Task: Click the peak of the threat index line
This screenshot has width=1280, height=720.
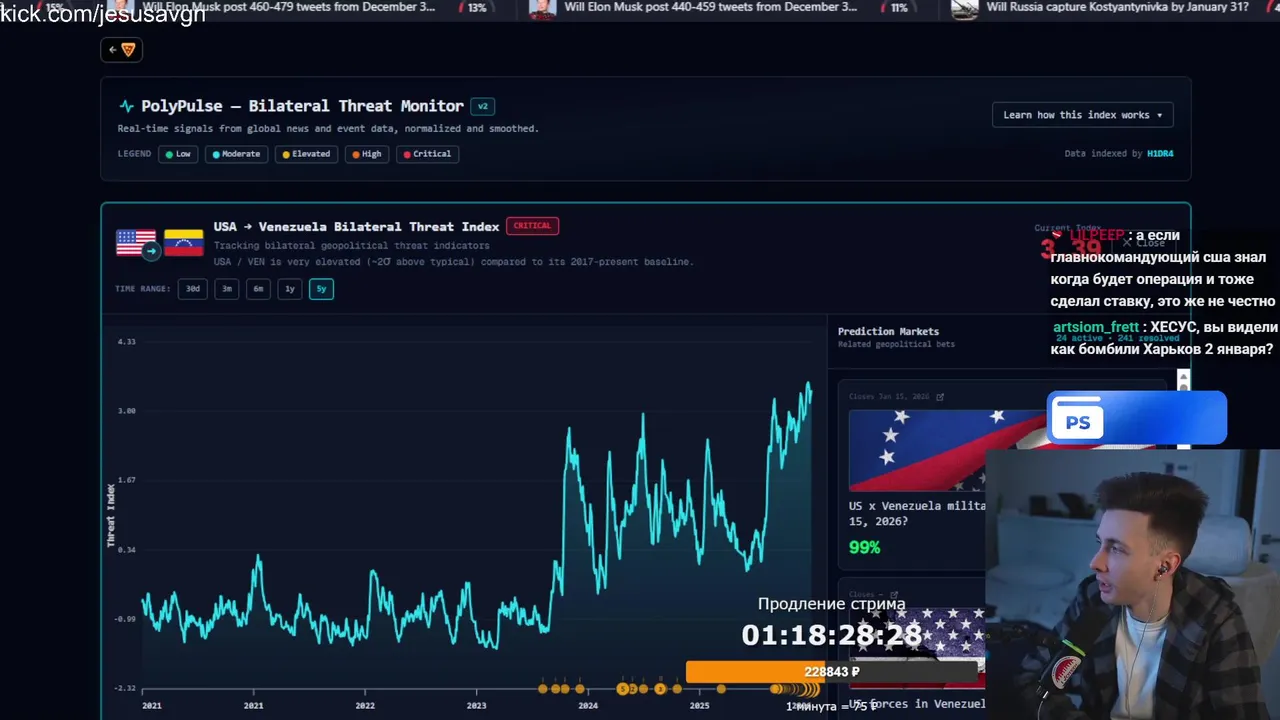Action: [809, 383]
